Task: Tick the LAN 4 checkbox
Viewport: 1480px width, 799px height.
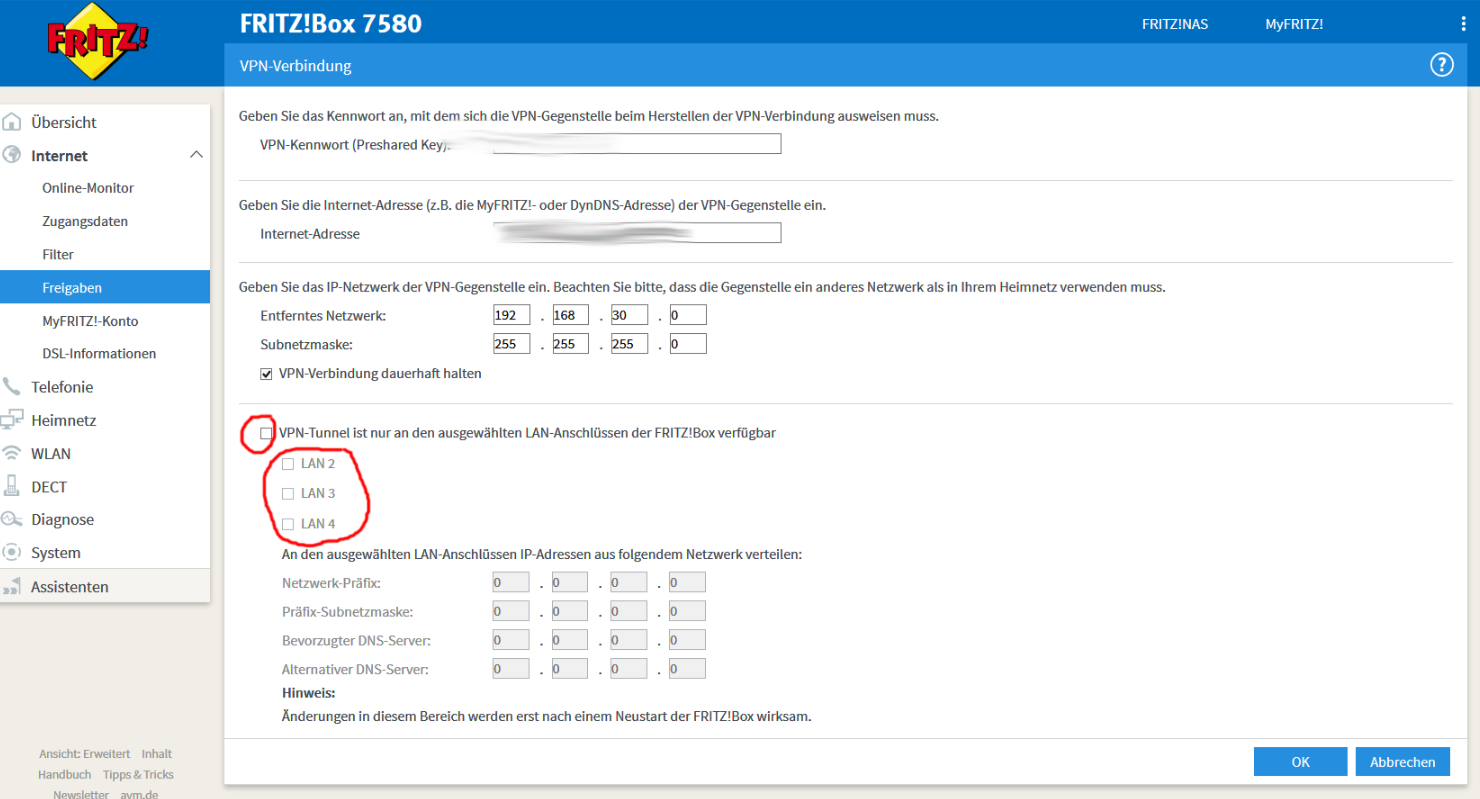Action: pyautogui.click(x=288, y=523)
